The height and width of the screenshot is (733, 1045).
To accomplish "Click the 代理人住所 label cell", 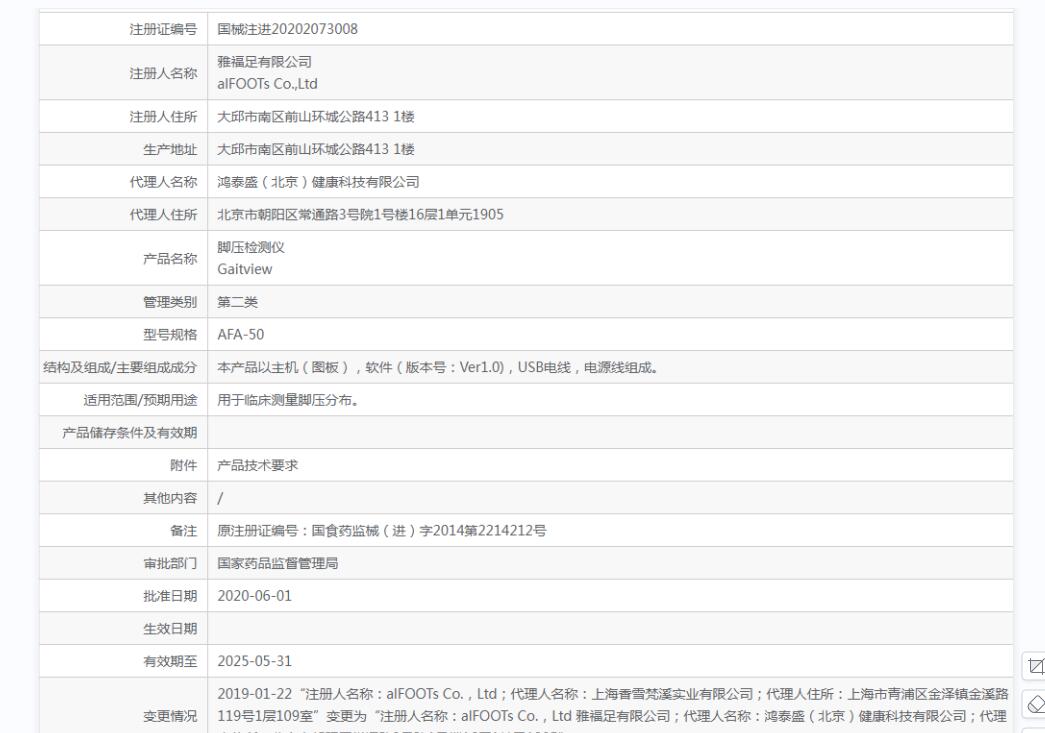I will coord(123,215).
